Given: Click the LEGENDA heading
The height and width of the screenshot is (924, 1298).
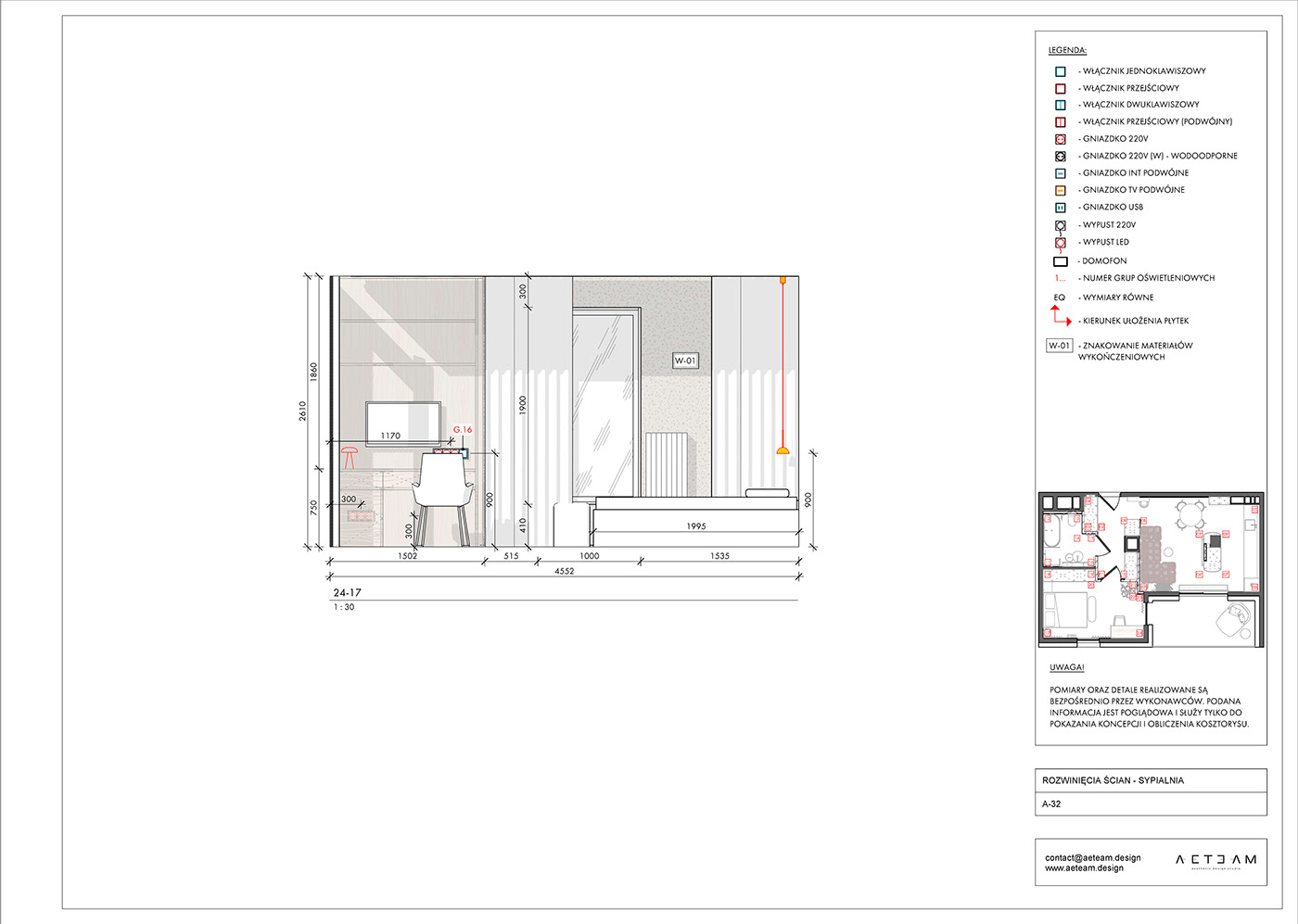Looking at the screenshot, I should (x=1067, y=50).
